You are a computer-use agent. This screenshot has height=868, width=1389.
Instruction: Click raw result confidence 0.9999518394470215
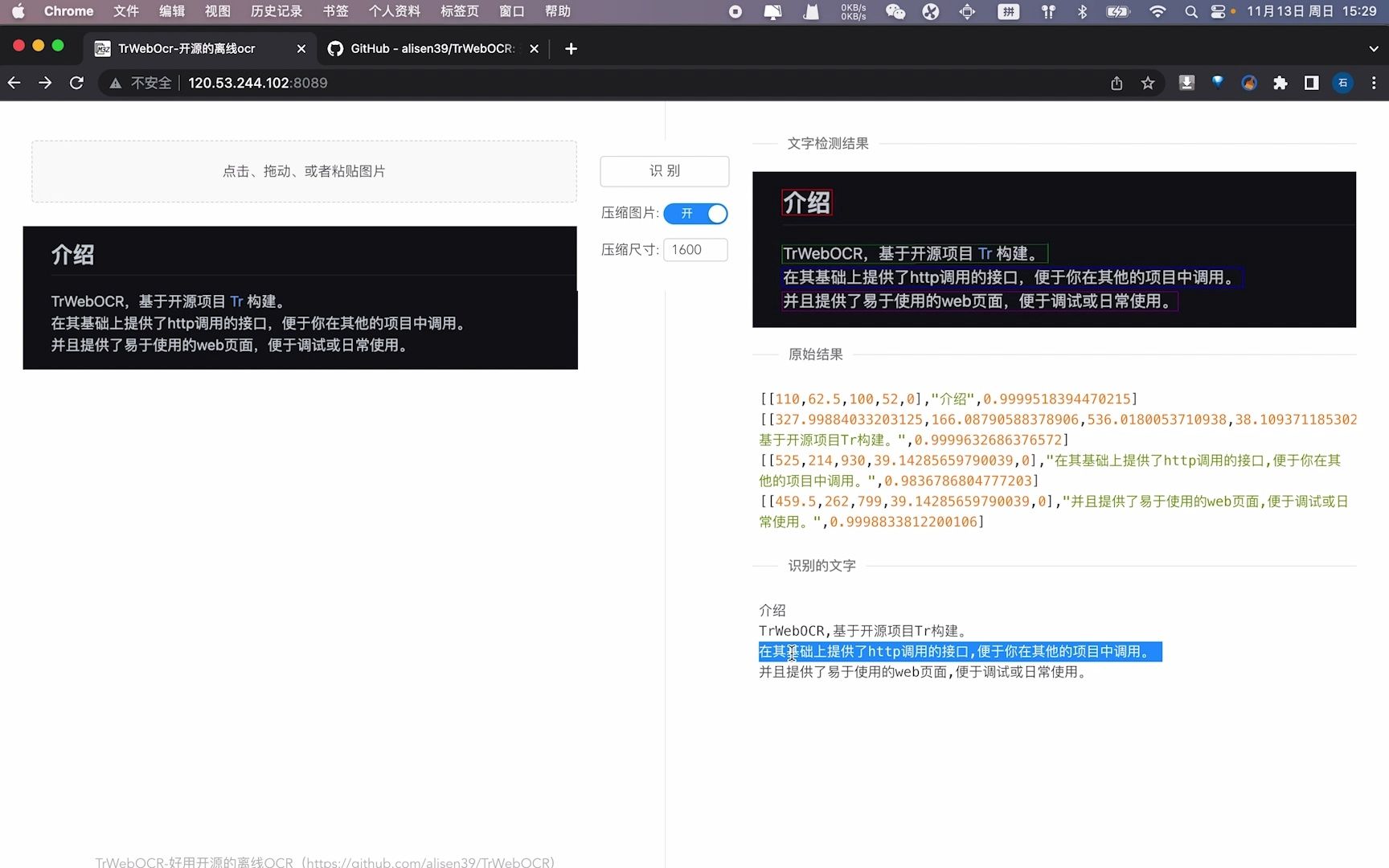(x=1057, y=399)
